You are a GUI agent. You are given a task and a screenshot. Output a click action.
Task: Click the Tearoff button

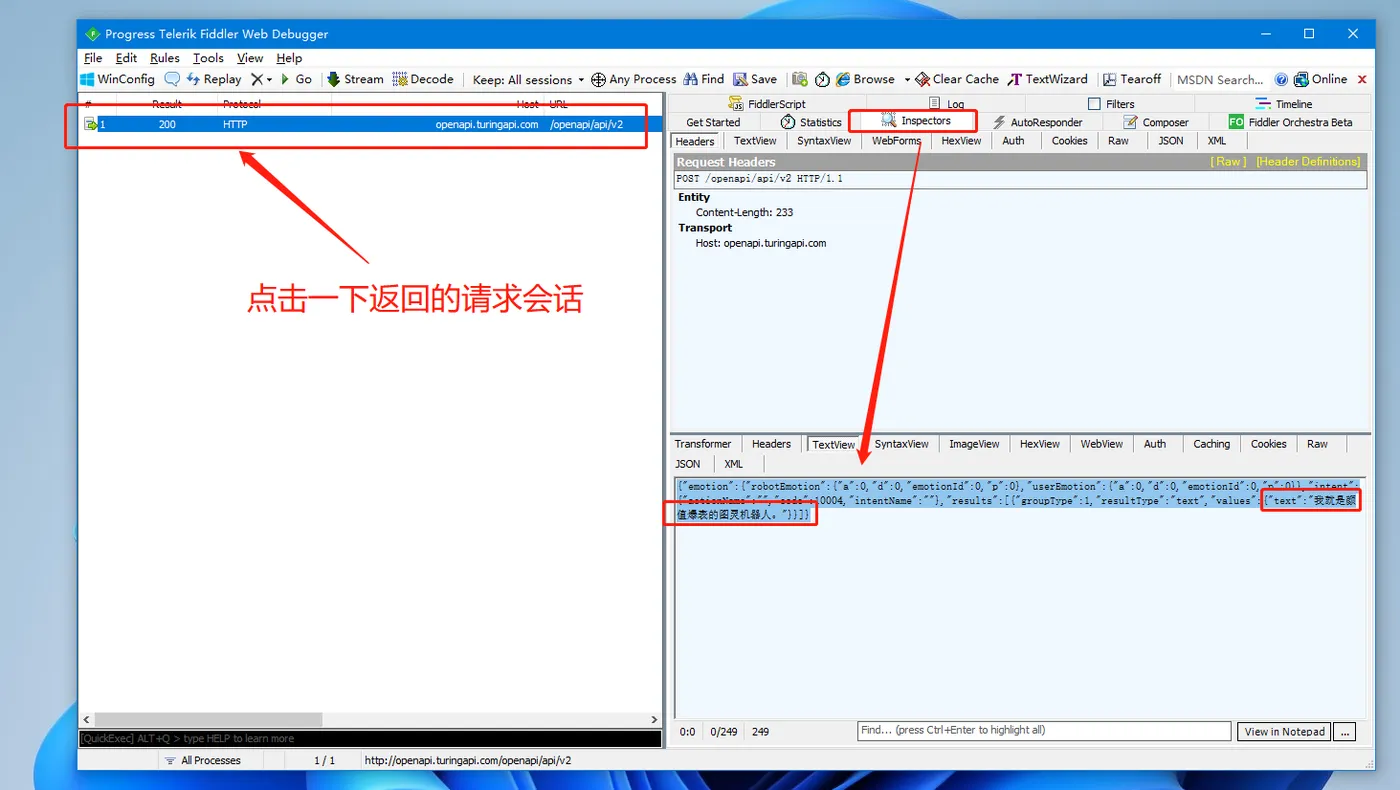(1132, 79)
